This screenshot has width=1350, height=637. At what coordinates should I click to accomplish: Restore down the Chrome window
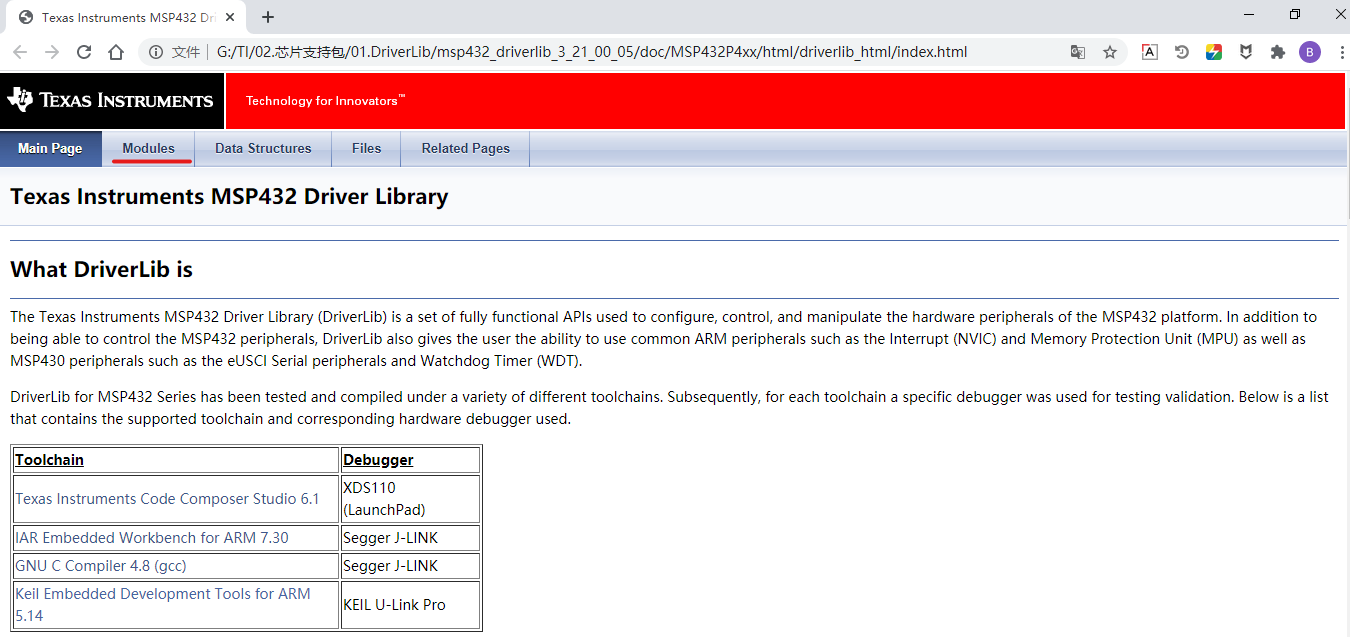pyautogui.click(x=1295, y=15)
